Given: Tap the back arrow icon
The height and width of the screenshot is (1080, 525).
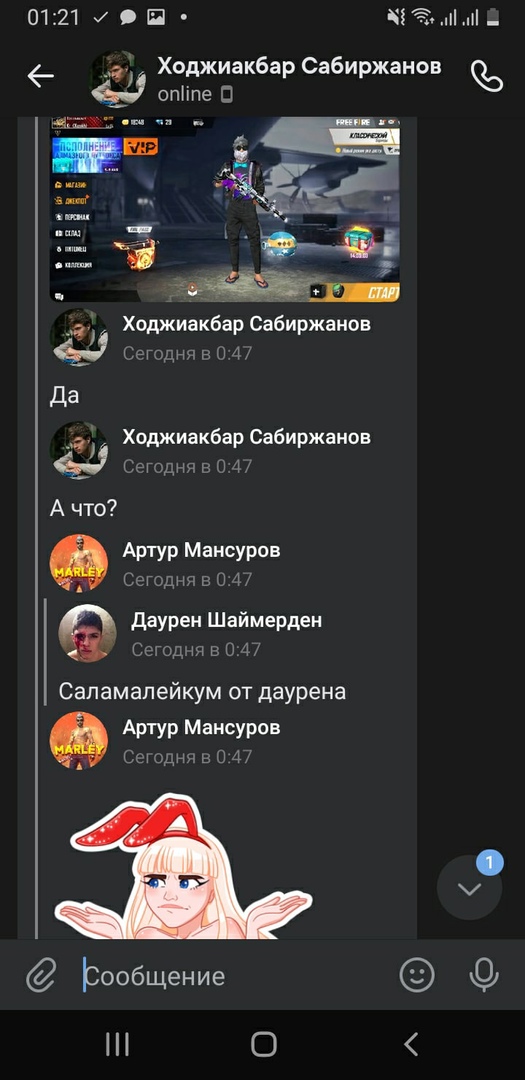Looking at the screenshot, I should click(x=40, y=76).
